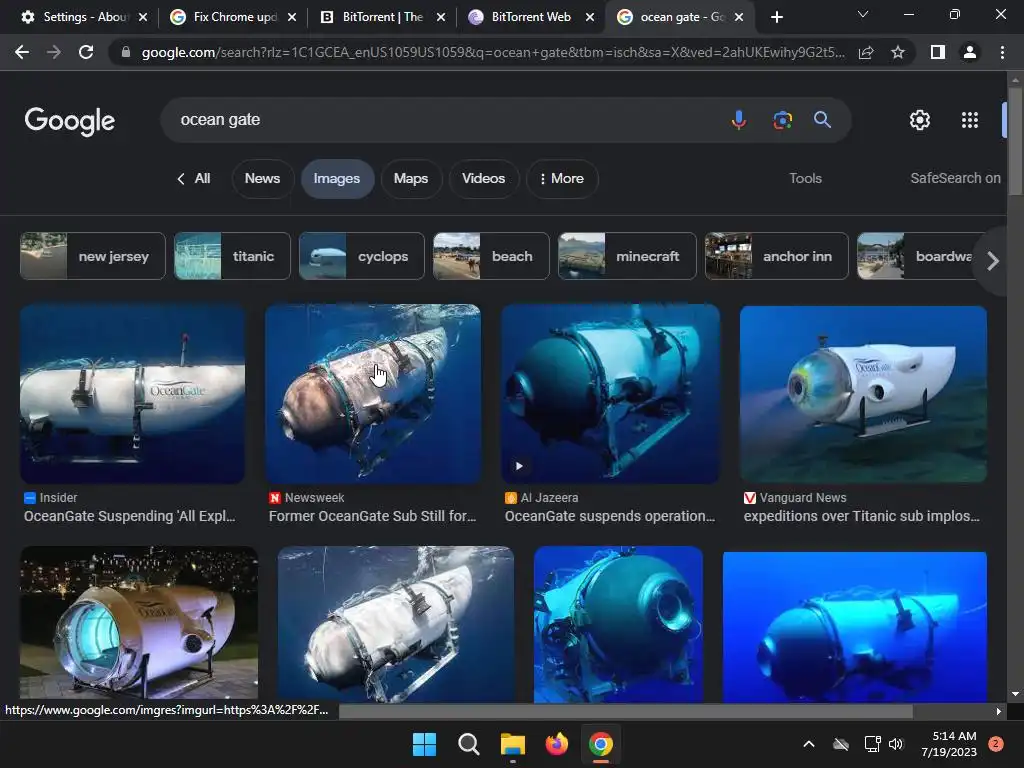Expand the More search filters menu
The width and height of the screenshot is (1024, 768).
point(562,178)
